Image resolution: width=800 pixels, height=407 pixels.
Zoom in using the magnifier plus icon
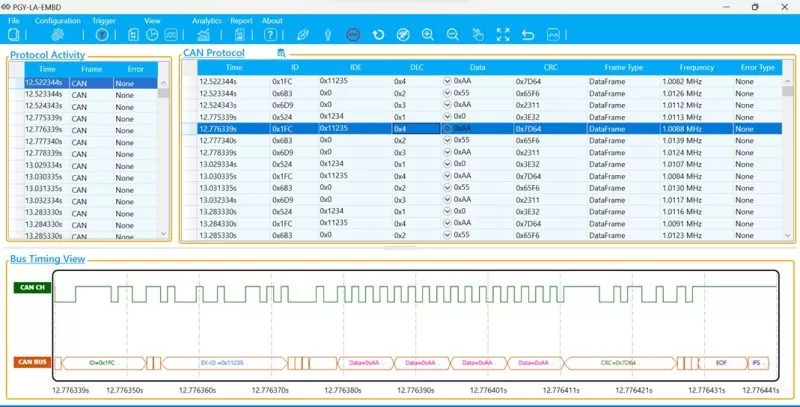[428, 35]
